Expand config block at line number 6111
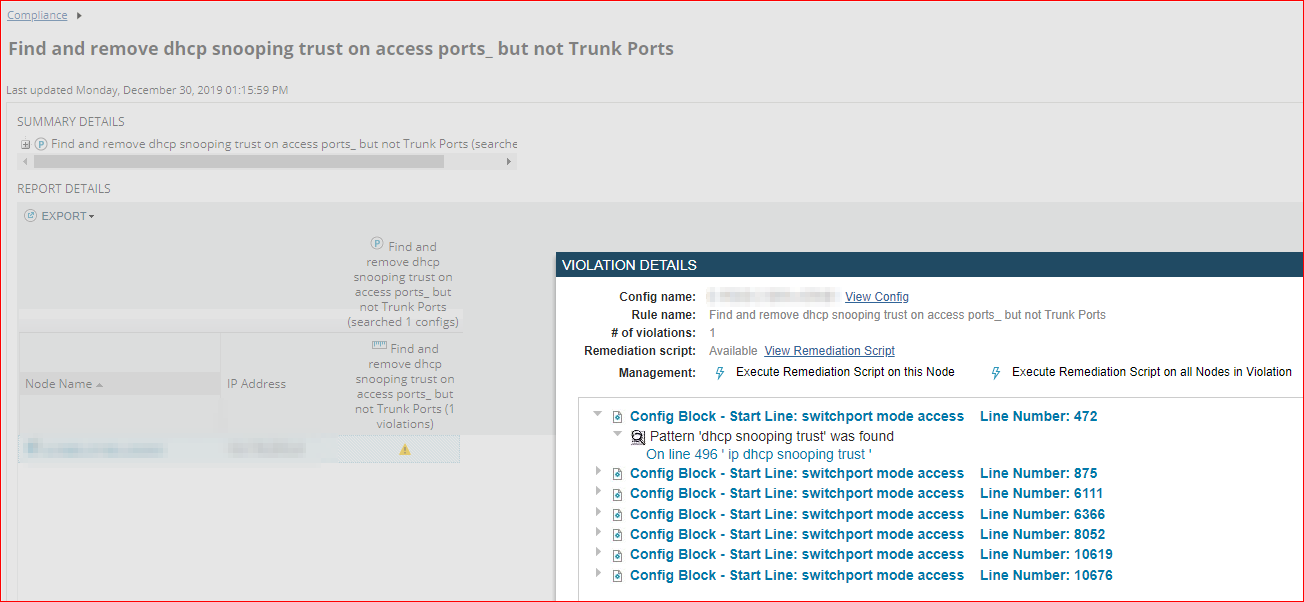Viewport: 1304px width, 602px height. click(x=599, y=491)
